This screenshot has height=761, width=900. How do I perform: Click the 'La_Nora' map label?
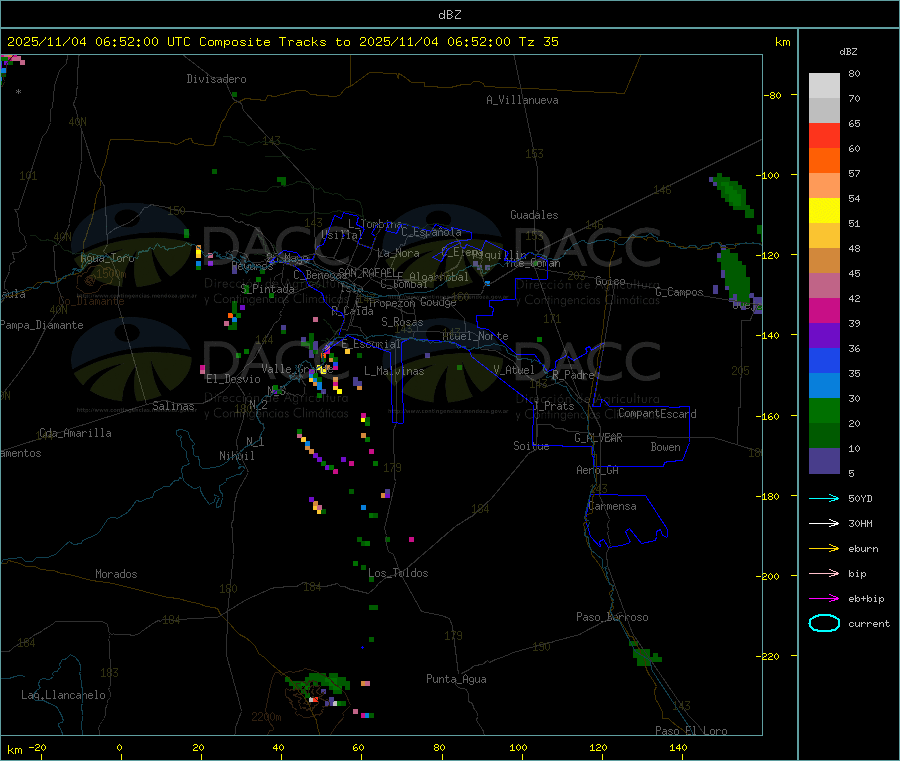pyautogui.click(x=398, y=253)
